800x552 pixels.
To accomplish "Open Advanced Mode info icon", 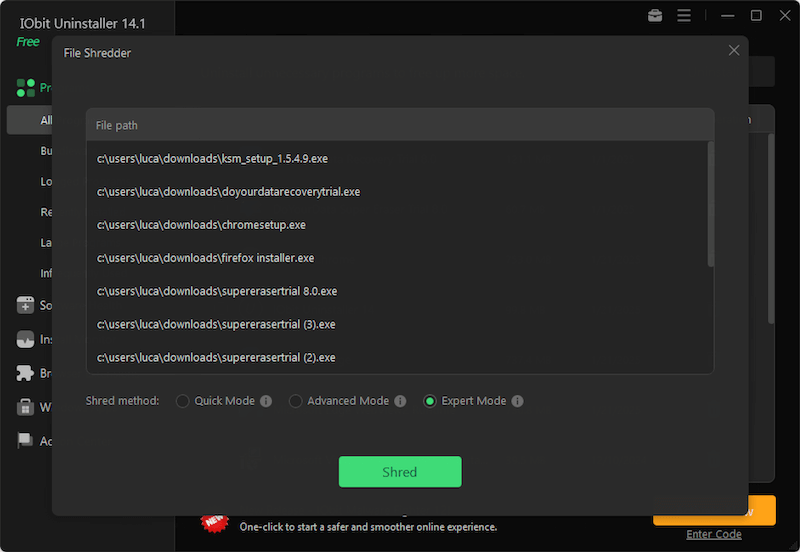I will (x=400, y=401).
